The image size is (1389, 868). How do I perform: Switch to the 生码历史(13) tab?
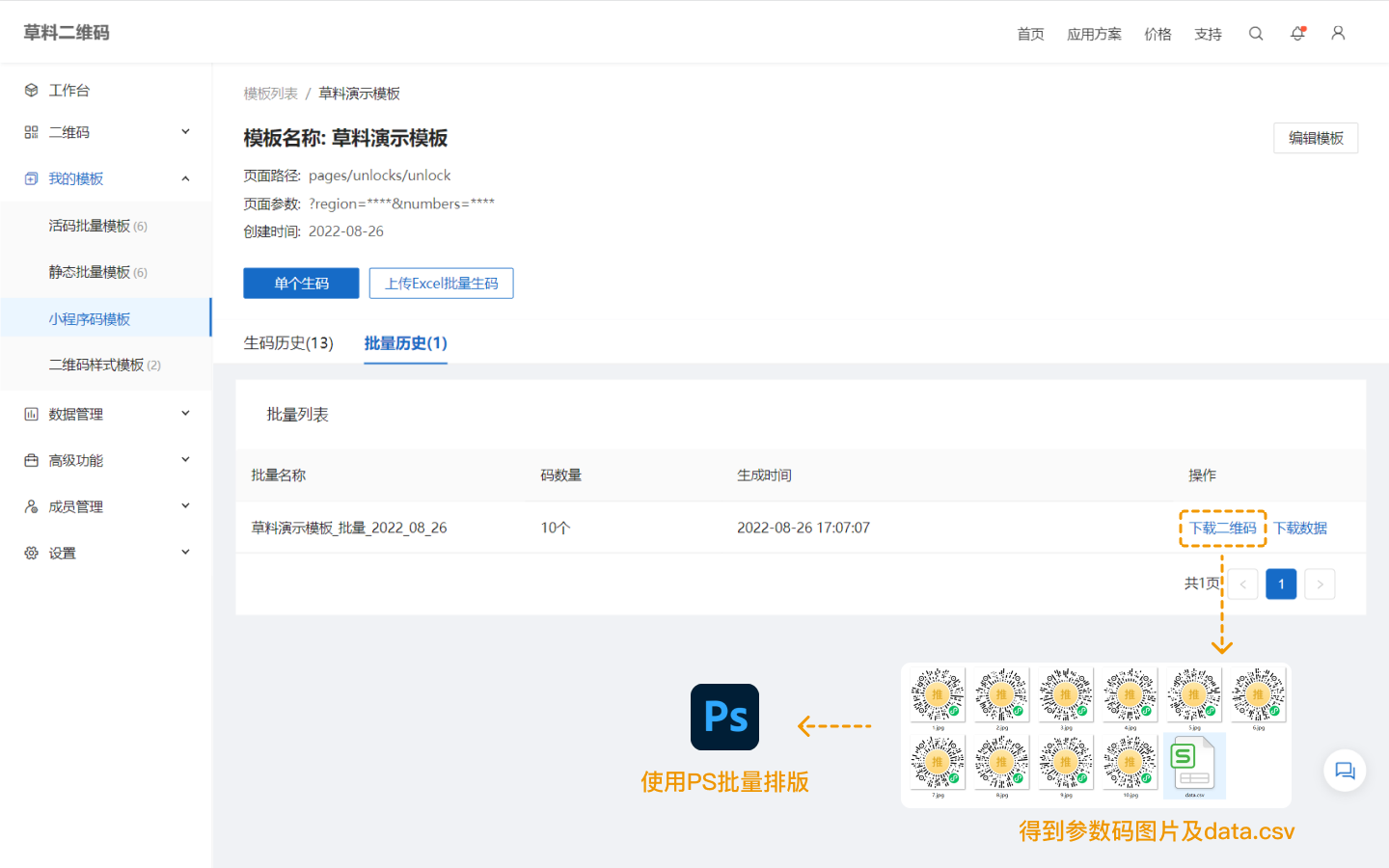point(288,343)
